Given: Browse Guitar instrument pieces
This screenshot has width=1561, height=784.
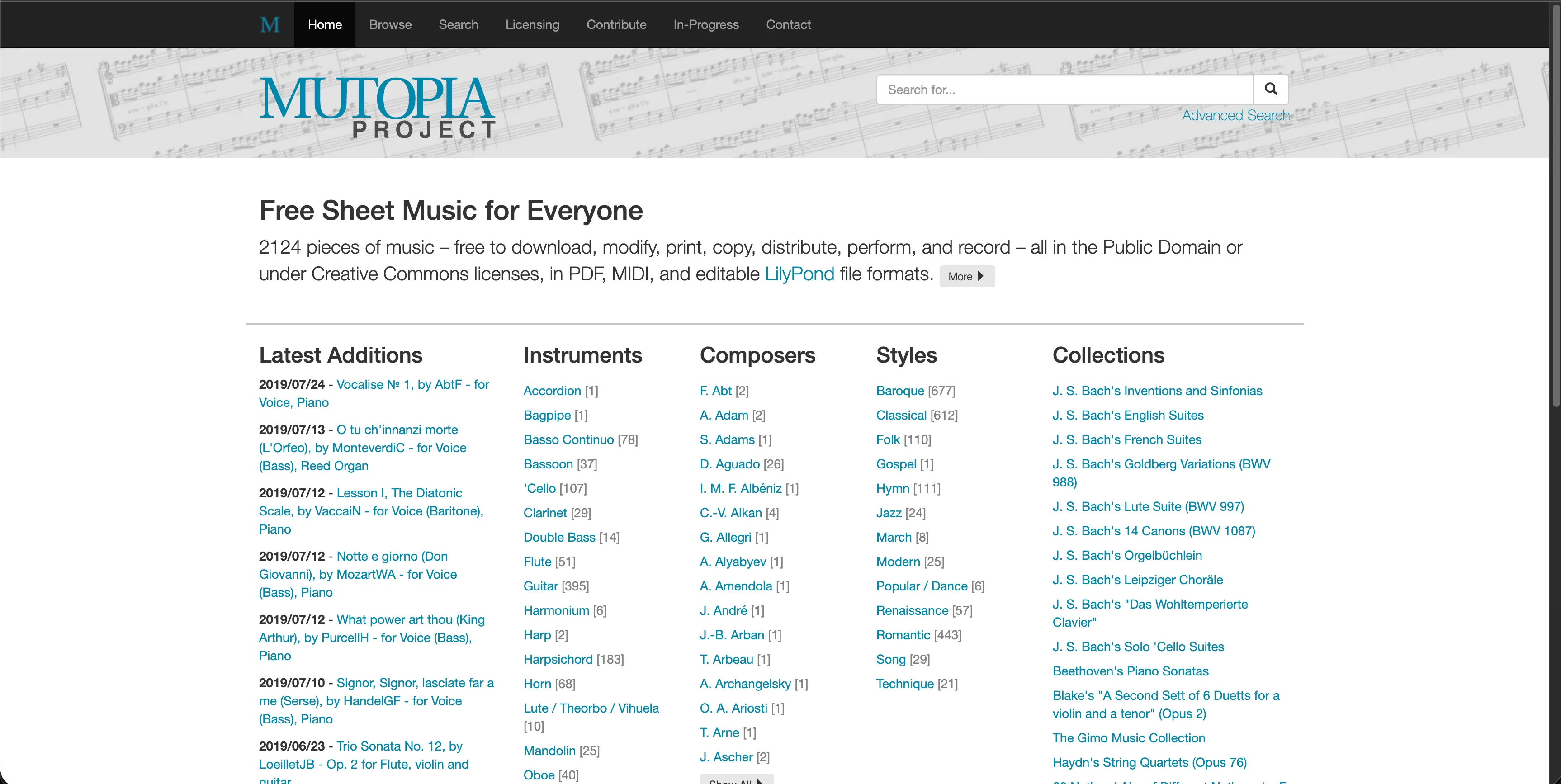Looking at the screenshot, I should [x=540, y=586].
